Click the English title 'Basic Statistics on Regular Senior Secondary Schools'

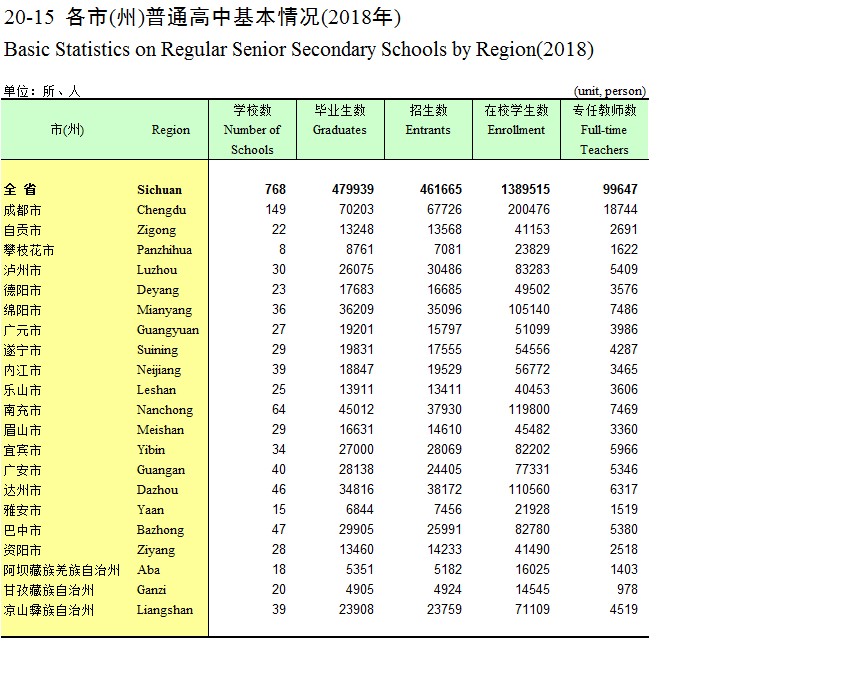[x=225, y=49]
